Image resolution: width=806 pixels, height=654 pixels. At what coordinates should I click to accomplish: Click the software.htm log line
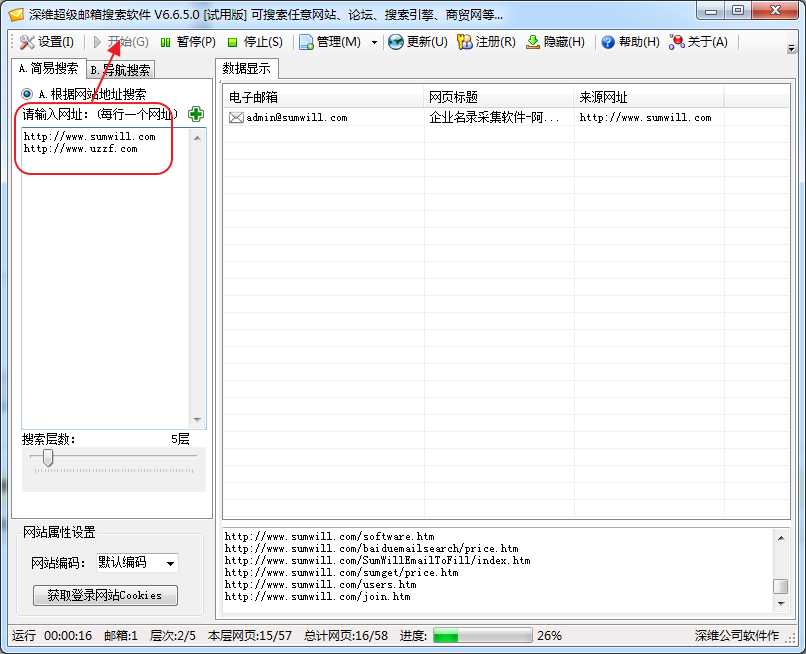point(329,536)
